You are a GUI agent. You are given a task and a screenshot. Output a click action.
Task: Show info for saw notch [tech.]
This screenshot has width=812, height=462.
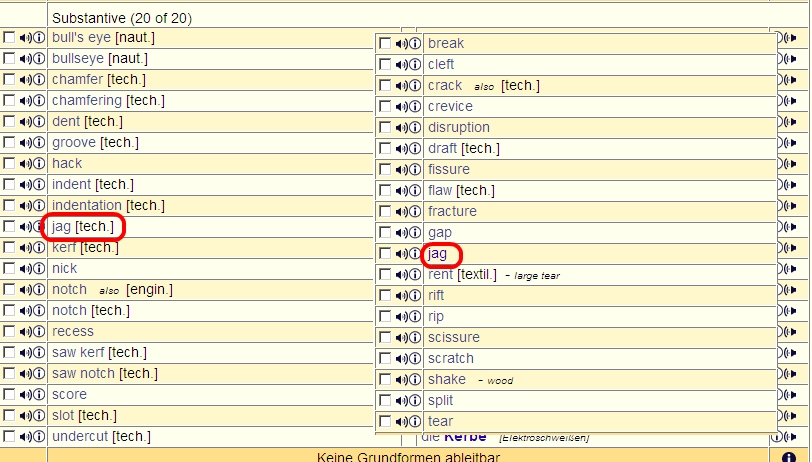(39, 373)
